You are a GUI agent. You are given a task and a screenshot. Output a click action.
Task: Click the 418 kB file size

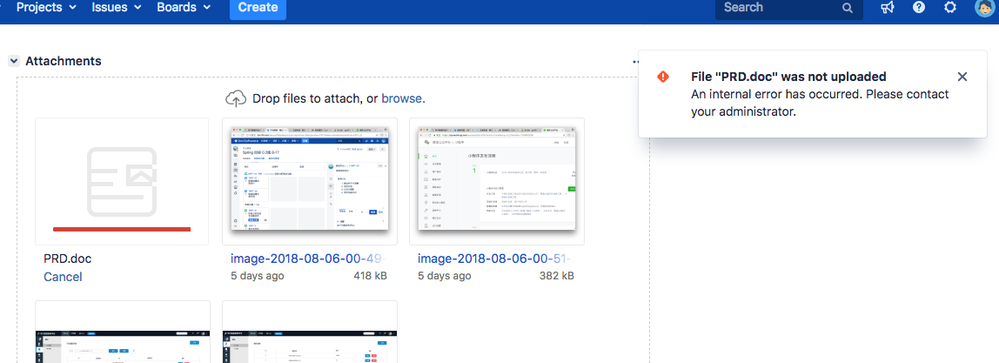370,276
